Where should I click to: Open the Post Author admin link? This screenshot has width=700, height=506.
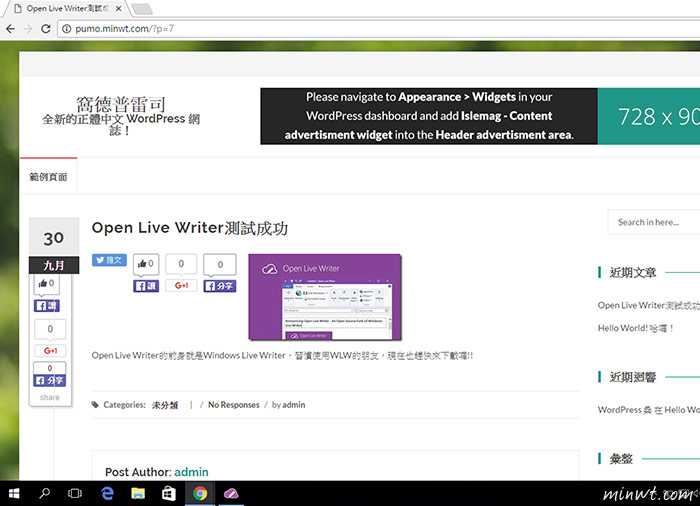coord(191,472)
